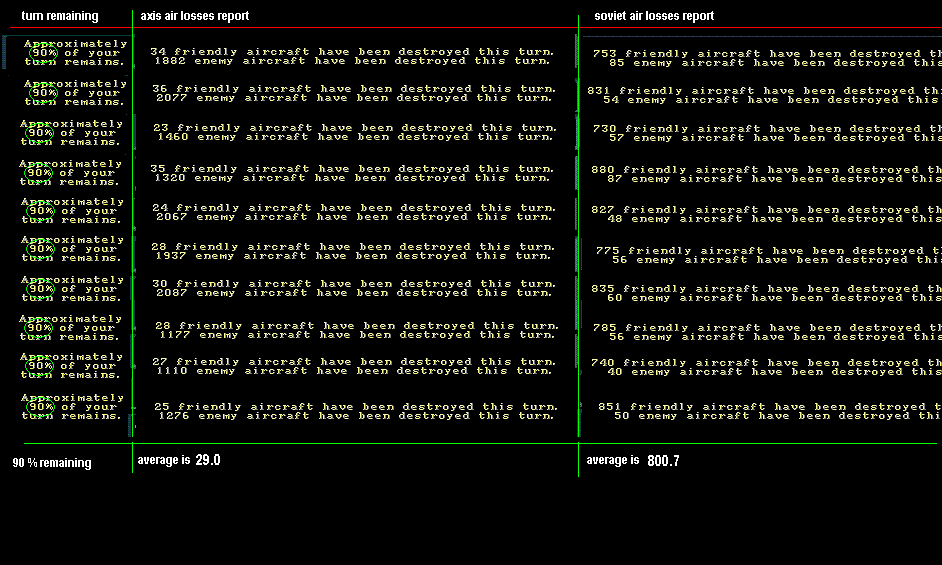This screenshot has width=942, height=565.
Task: Select the '740 friendly aircraft' soviet line
Action: 766,362
